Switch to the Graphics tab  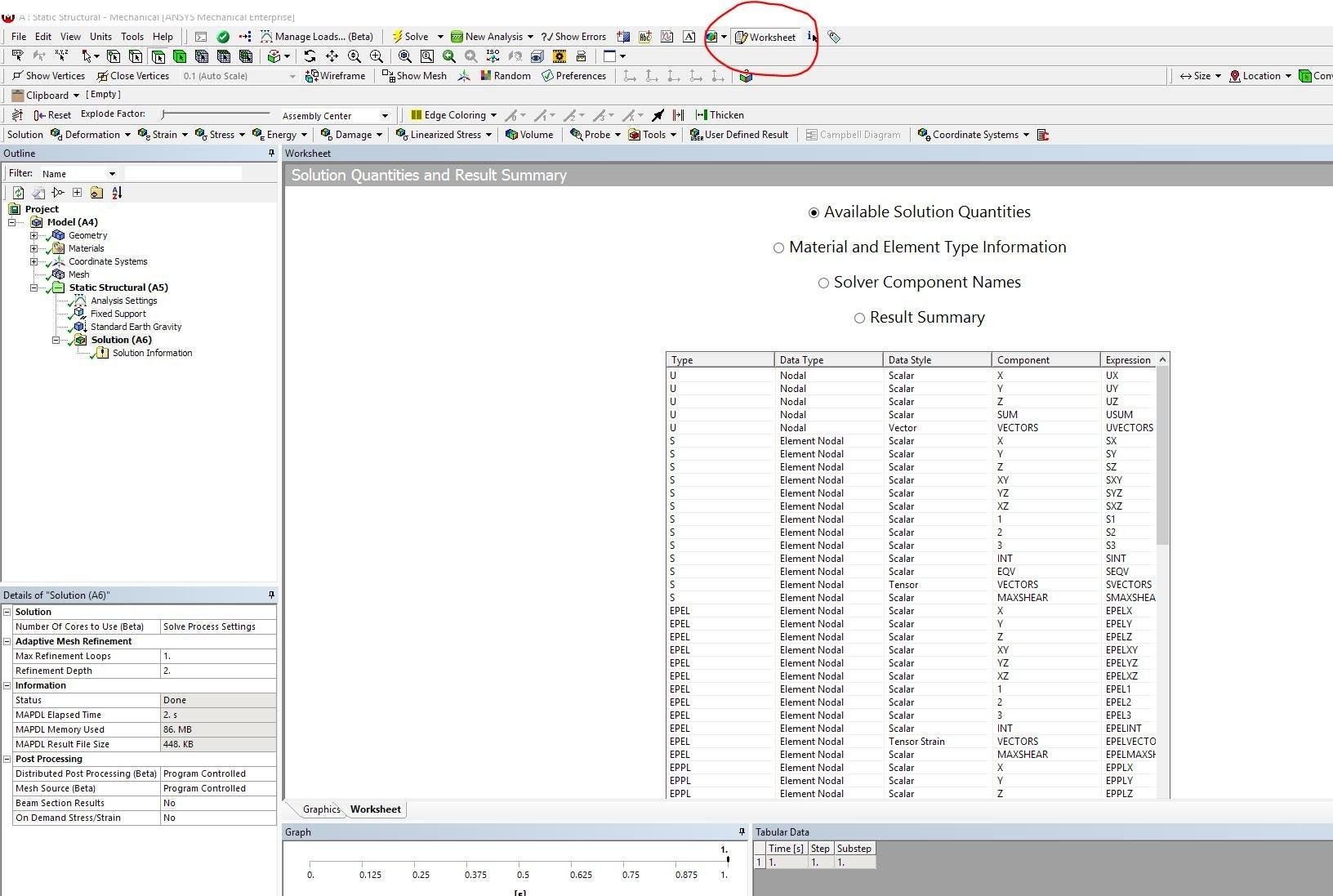(x=321, y=809)
